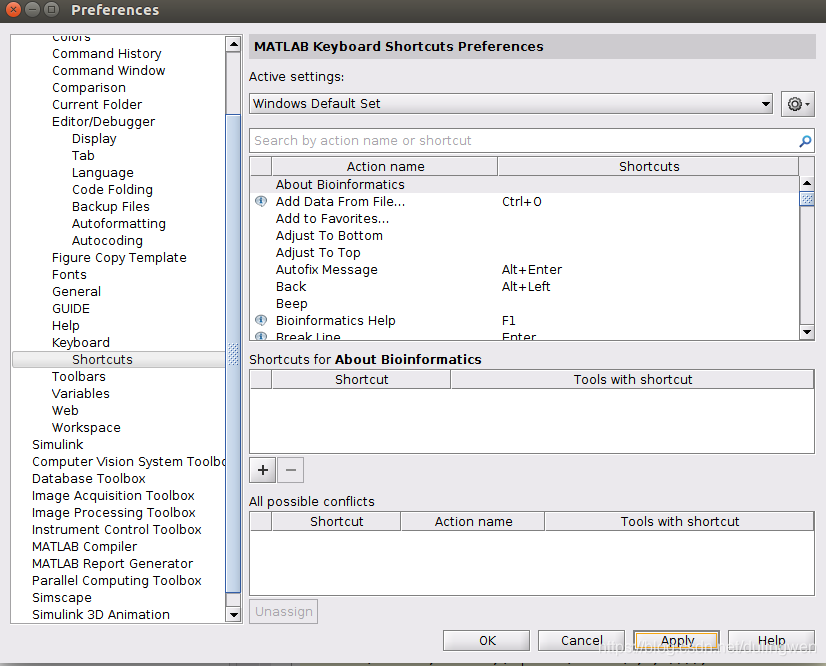Open Command History preferences
Viewport: 826px width, 666px height.
coord(106,54)
